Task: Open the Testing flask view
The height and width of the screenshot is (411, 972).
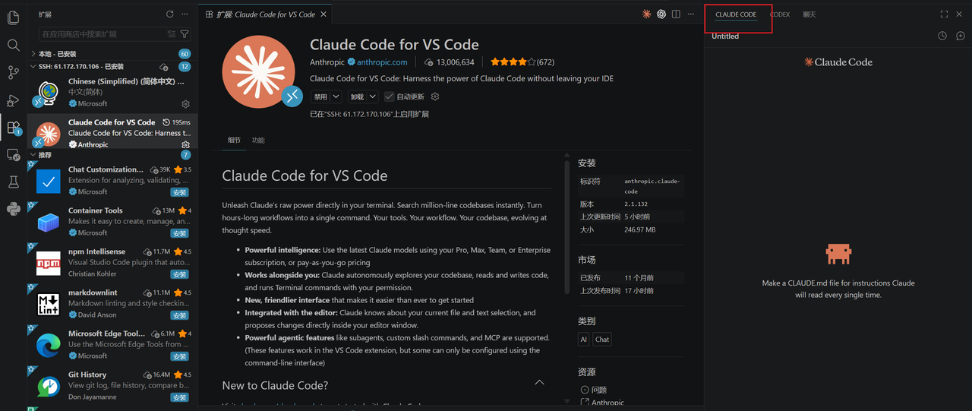Action: [12, 182]
